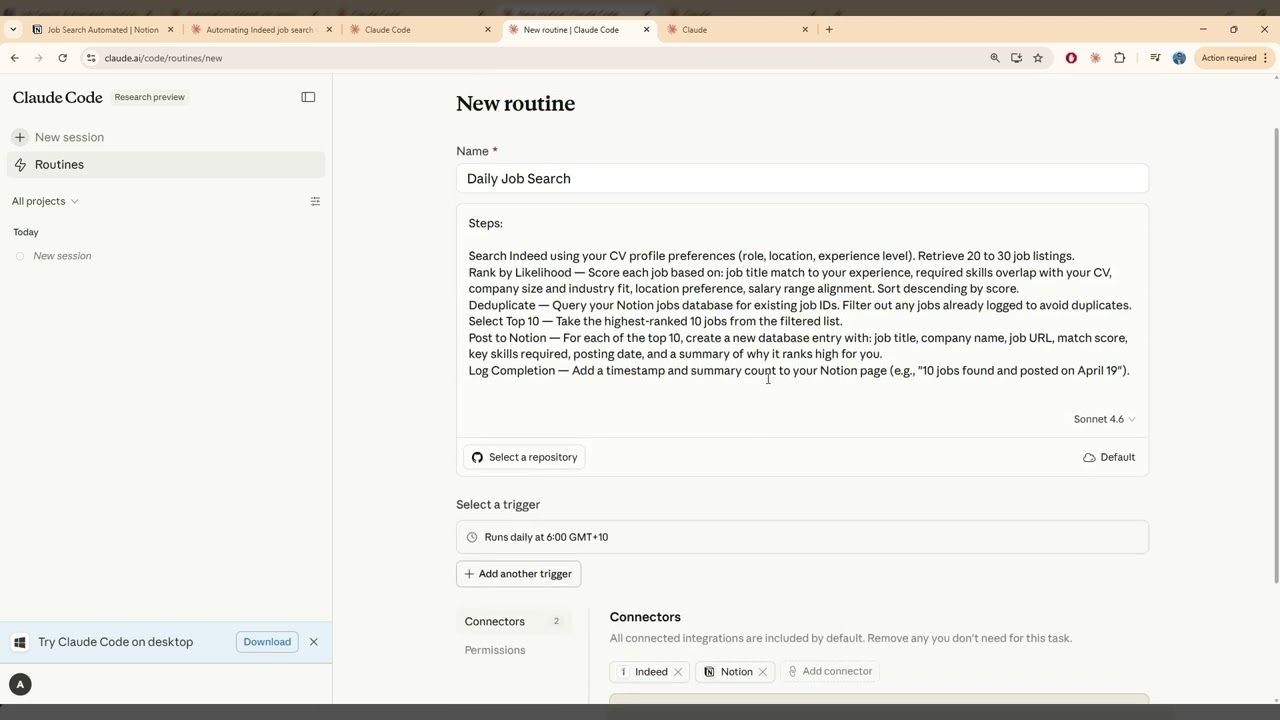Open the zoom magnifier icon in address bar
Viewport: 1280px width, 720px height.
coord(995,58)
